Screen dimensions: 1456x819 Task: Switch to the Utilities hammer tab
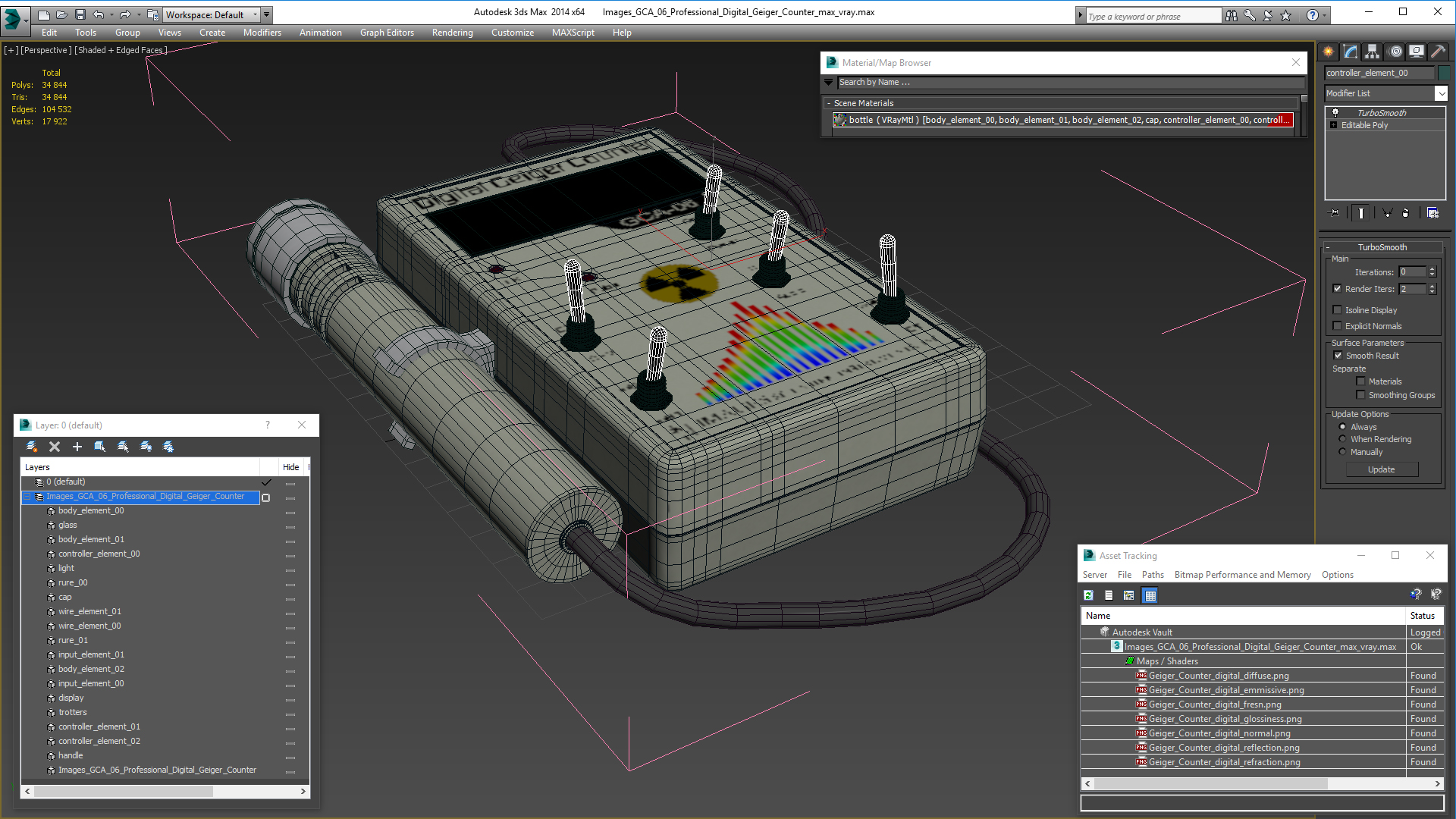click(1437, 52)
